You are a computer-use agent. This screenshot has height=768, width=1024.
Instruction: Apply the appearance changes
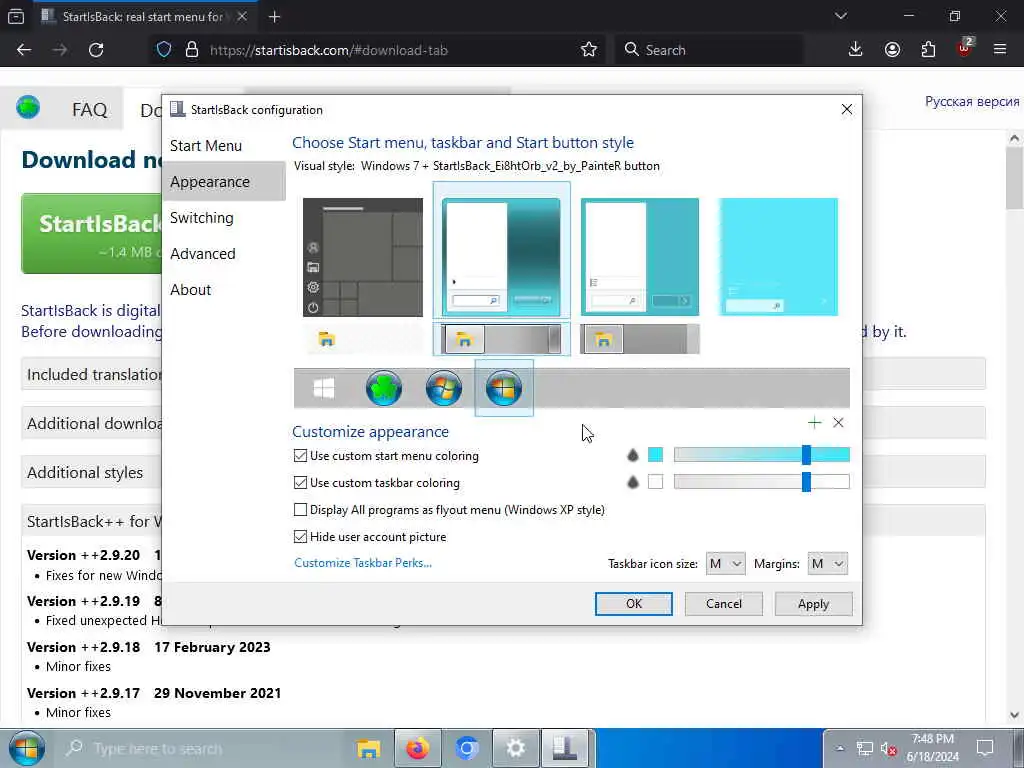tap(813, 603)
